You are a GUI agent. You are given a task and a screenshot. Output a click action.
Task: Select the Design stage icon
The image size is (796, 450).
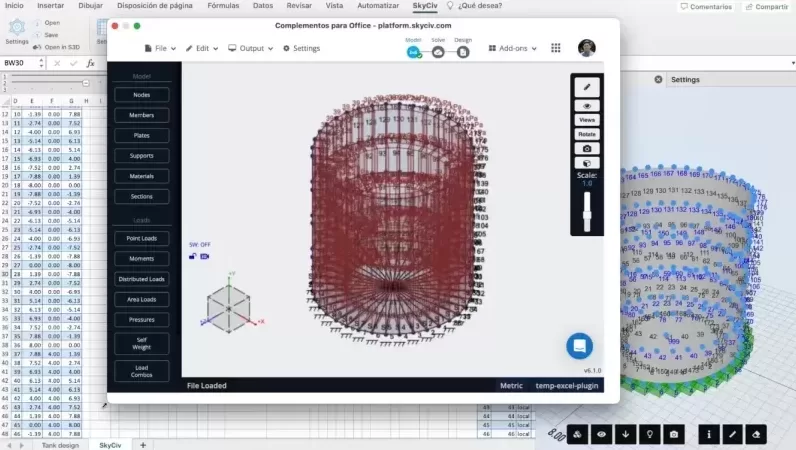(x=463, y=52)
